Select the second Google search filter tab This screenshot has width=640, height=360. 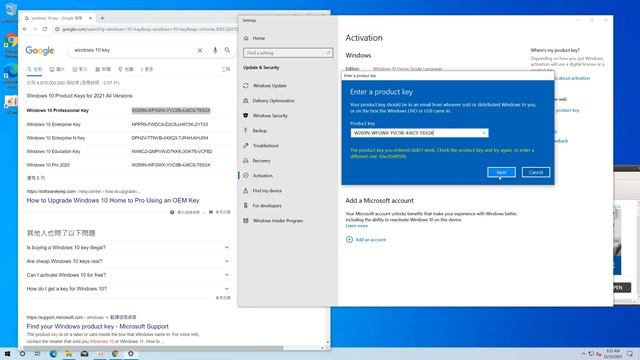(57, 69)
